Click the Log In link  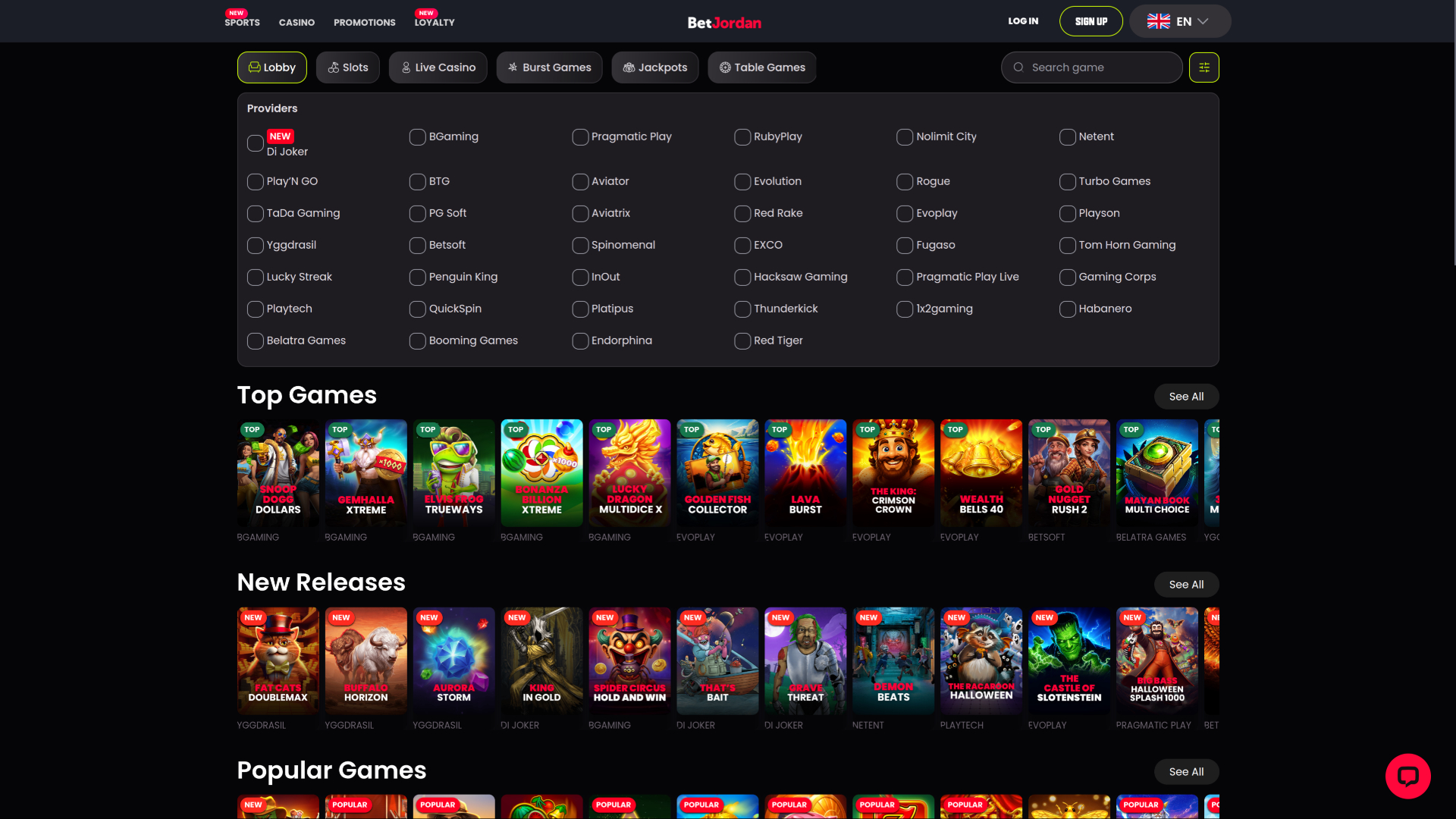pos(1023,21)
